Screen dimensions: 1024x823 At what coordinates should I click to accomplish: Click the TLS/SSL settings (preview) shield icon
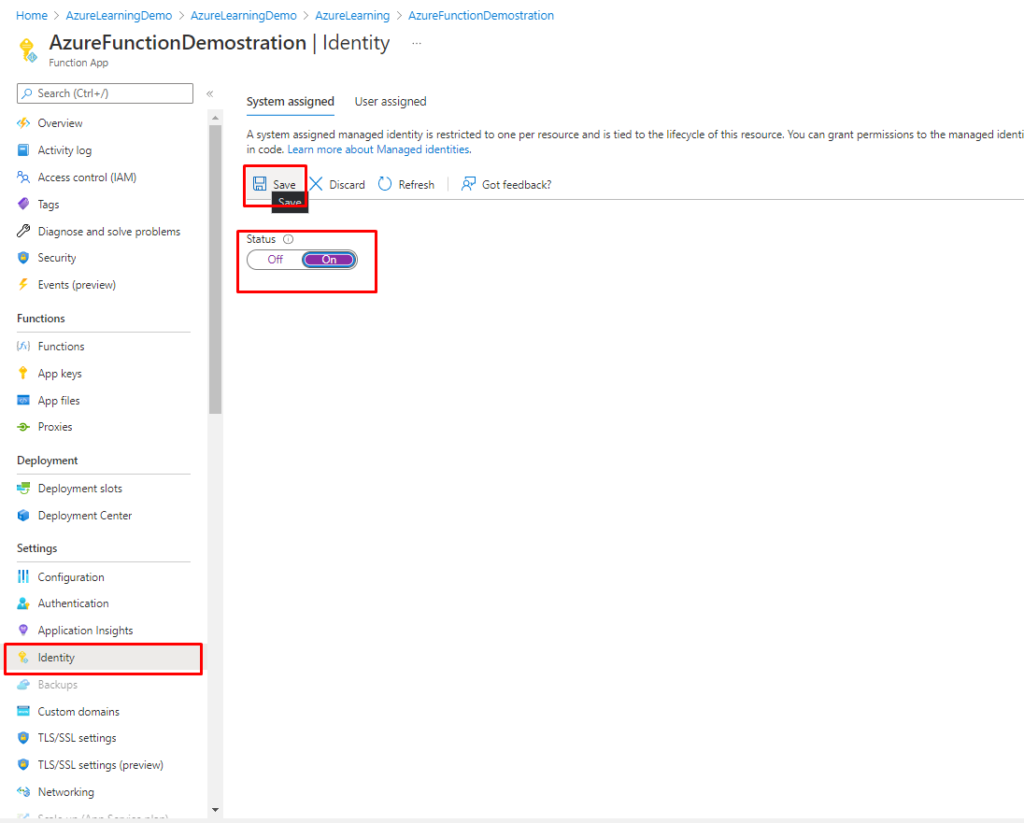tap(24, 765)
